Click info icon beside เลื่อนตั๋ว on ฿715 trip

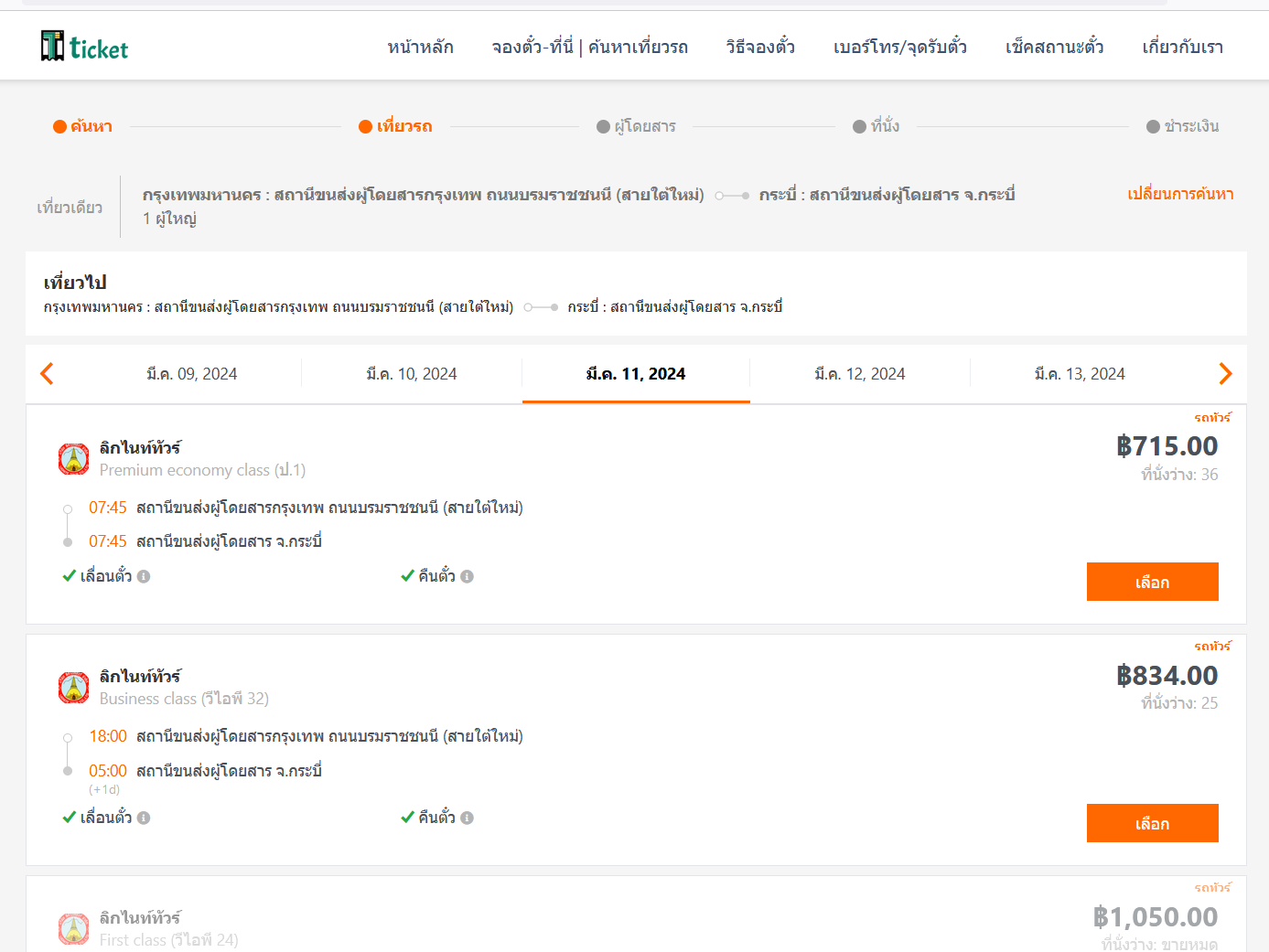(144, 577)
